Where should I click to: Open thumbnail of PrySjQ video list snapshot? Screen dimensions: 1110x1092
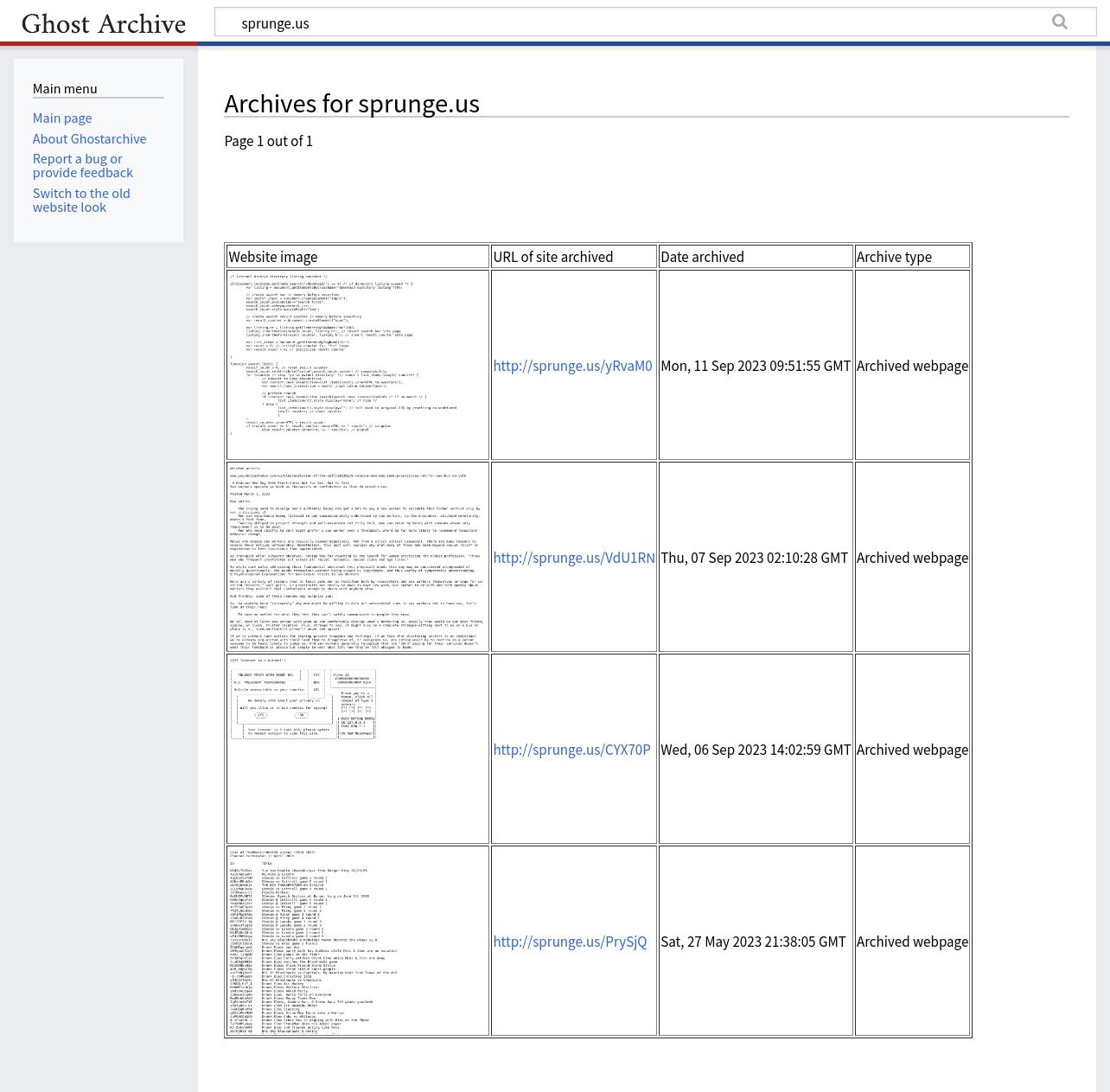[358, 941]
